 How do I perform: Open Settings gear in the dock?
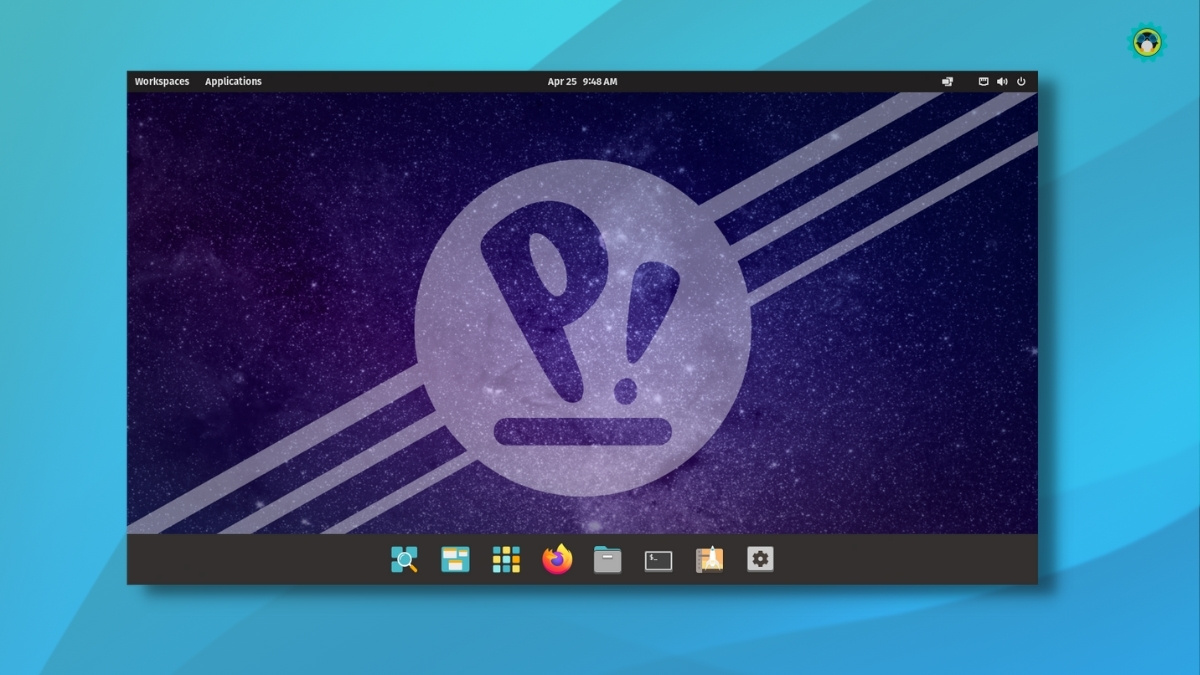coord(760,560)
